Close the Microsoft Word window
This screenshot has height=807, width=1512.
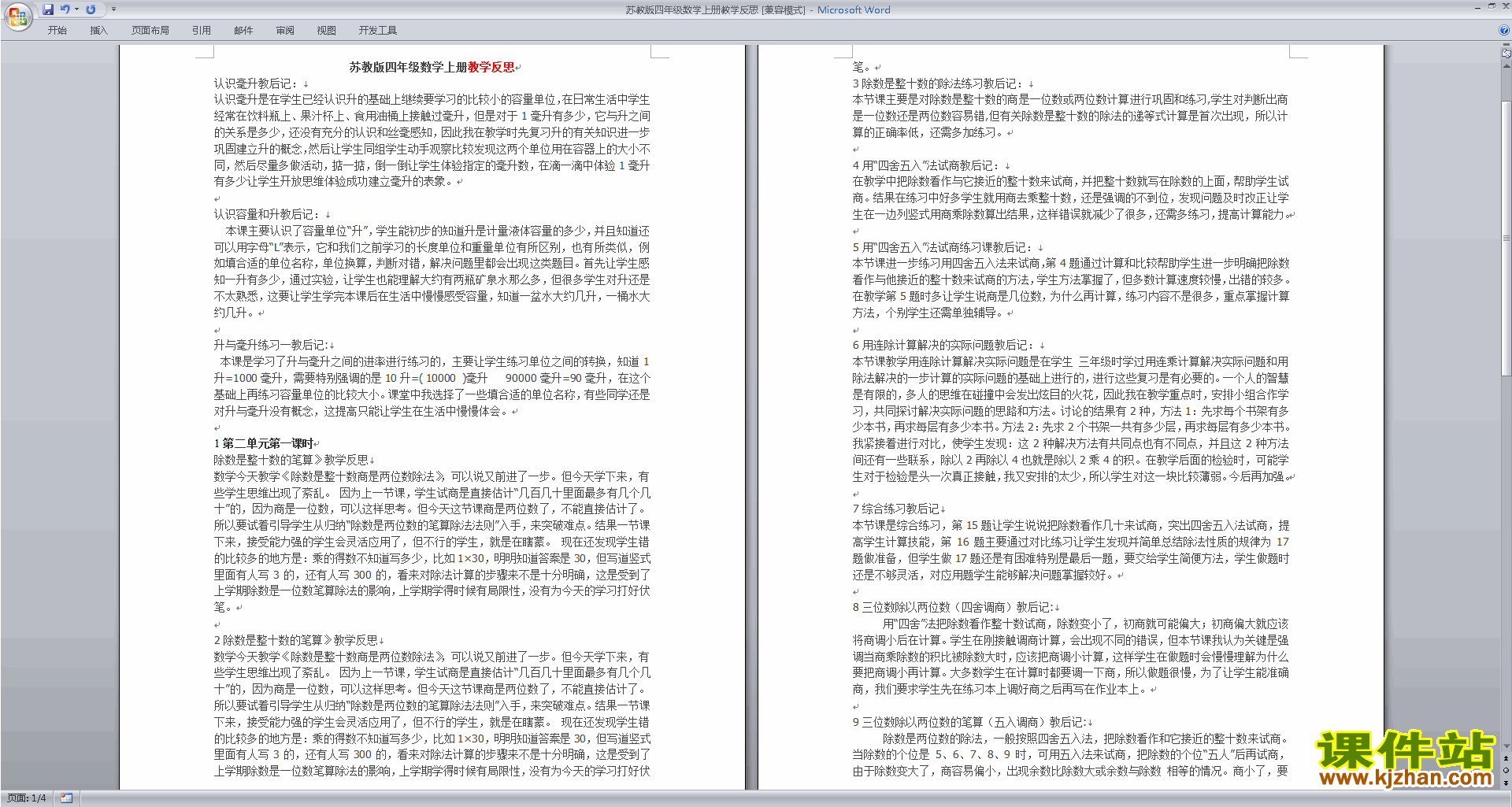[1504, 7]
